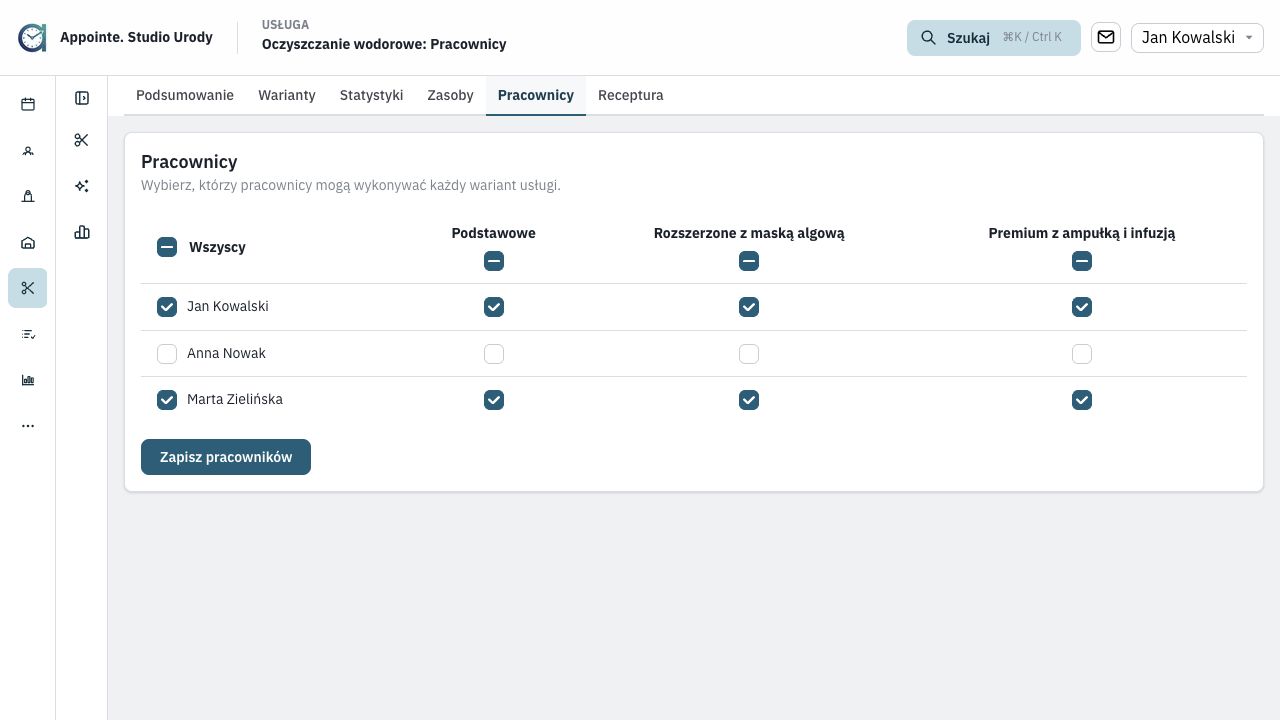Image resolution: width=1280 pixels, height=720 pixels.
Task: Select the active Pracownicy tab
Action: coord(536,95)
